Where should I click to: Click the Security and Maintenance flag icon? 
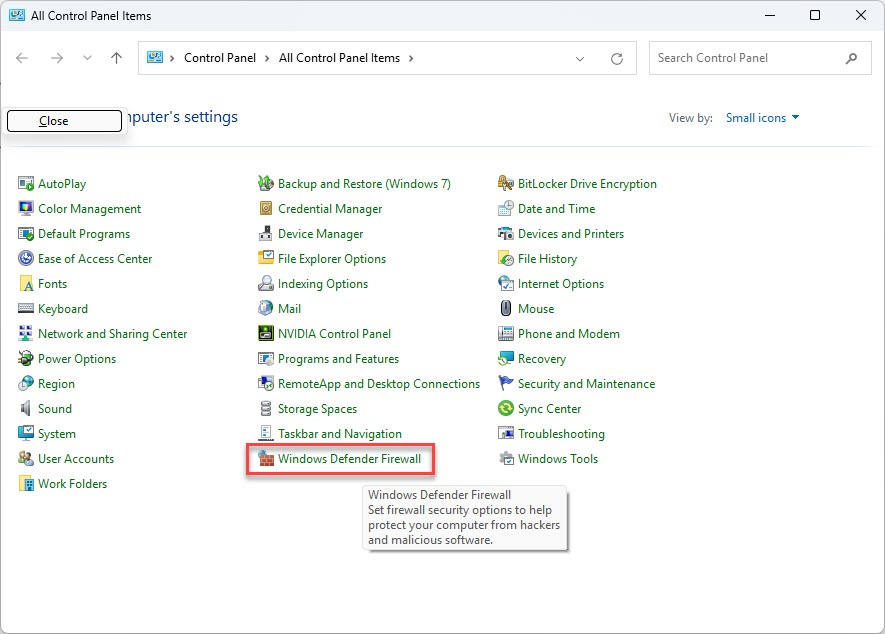[506, 384]
